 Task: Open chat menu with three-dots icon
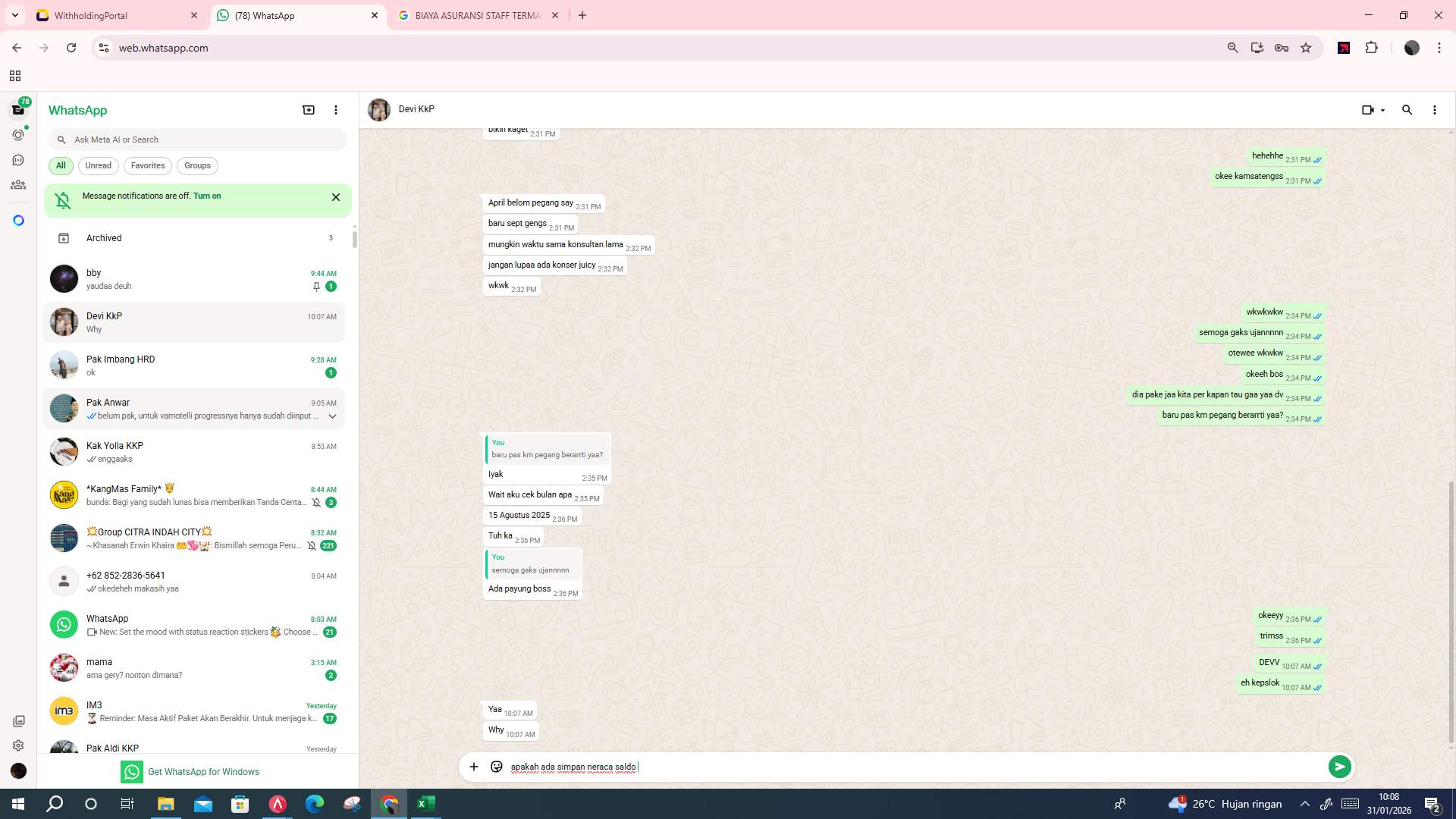[x=1434, y=109]
